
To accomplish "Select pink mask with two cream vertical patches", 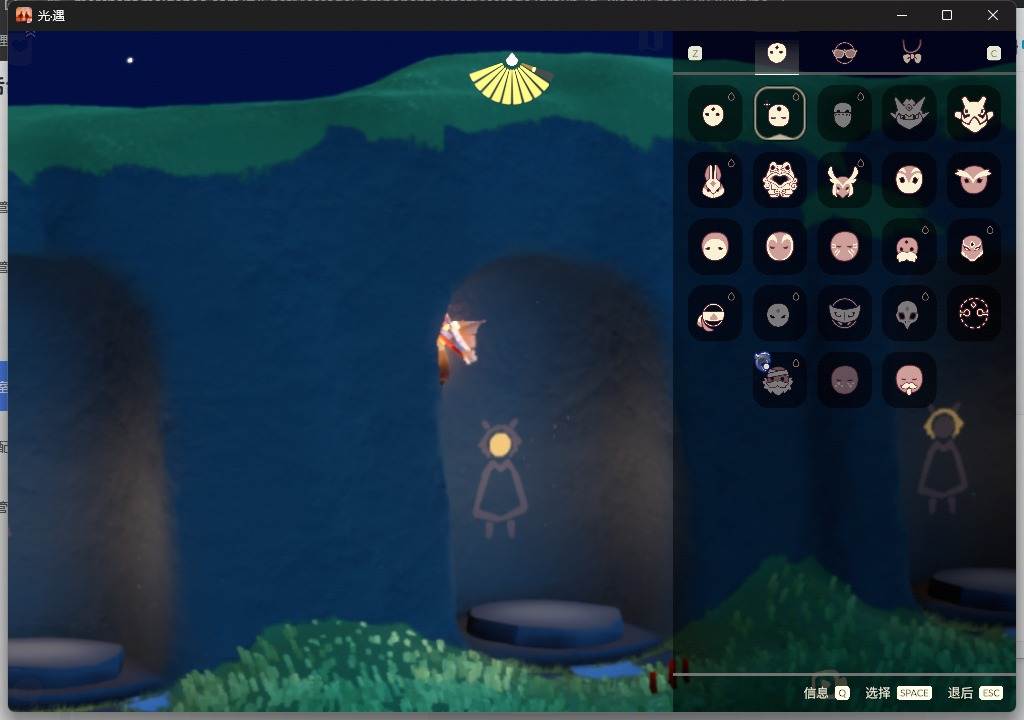I will [x=779, y=247].
